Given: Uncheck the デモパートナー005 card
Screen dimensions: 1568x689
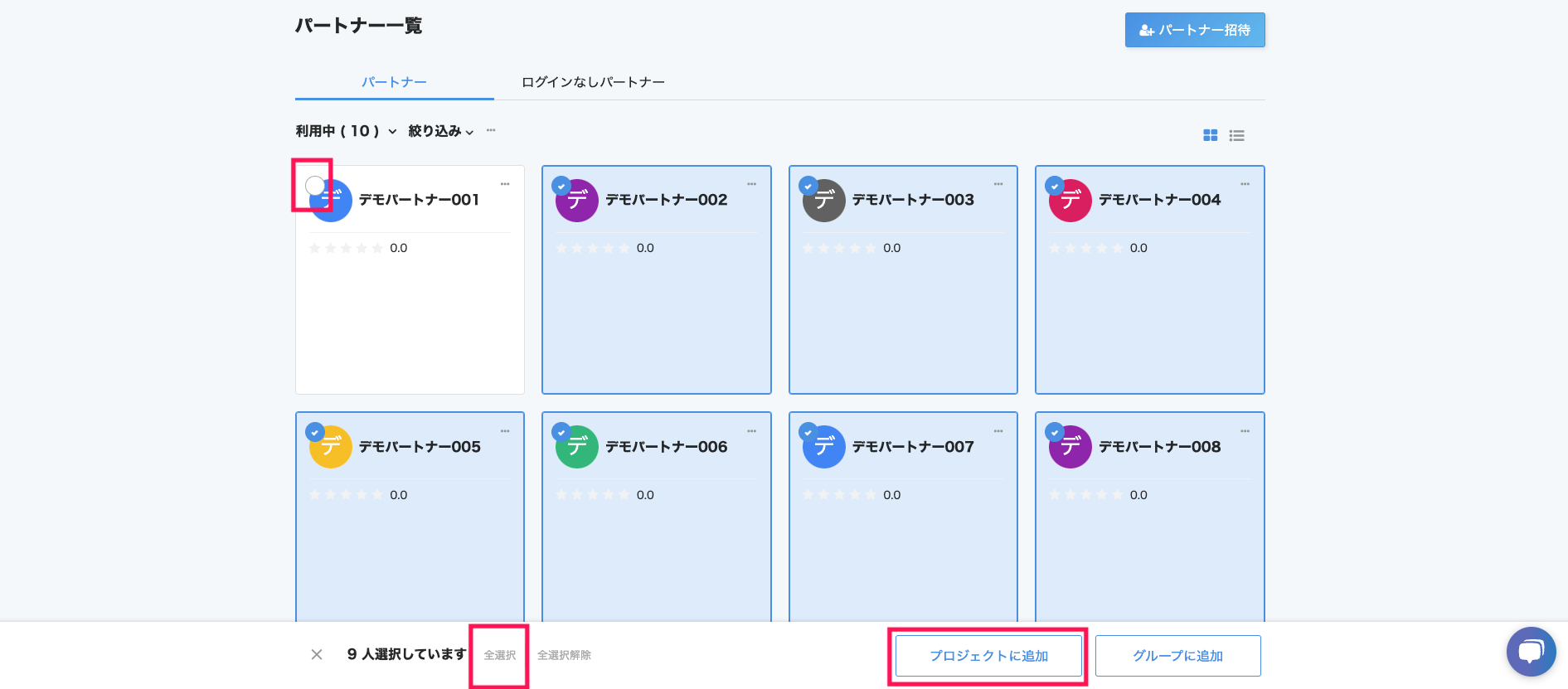Looking at the screenshot, I should coord(314,432).
